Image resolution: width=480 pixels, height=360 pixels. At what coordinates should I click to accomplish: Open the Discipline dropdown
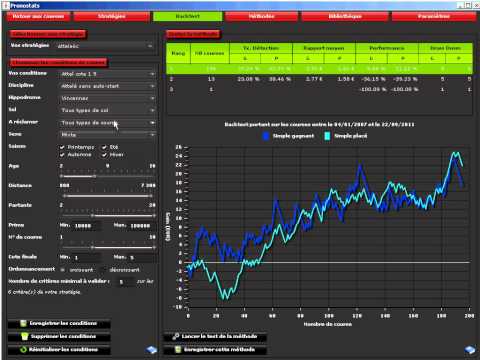(x=107, y=86)
